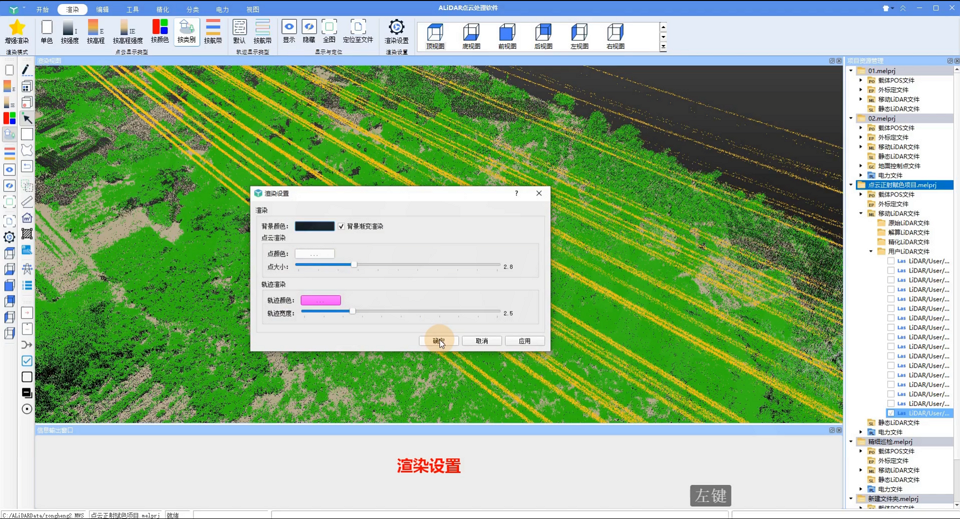Switch to 右视图 right view cube

point(615,34)
